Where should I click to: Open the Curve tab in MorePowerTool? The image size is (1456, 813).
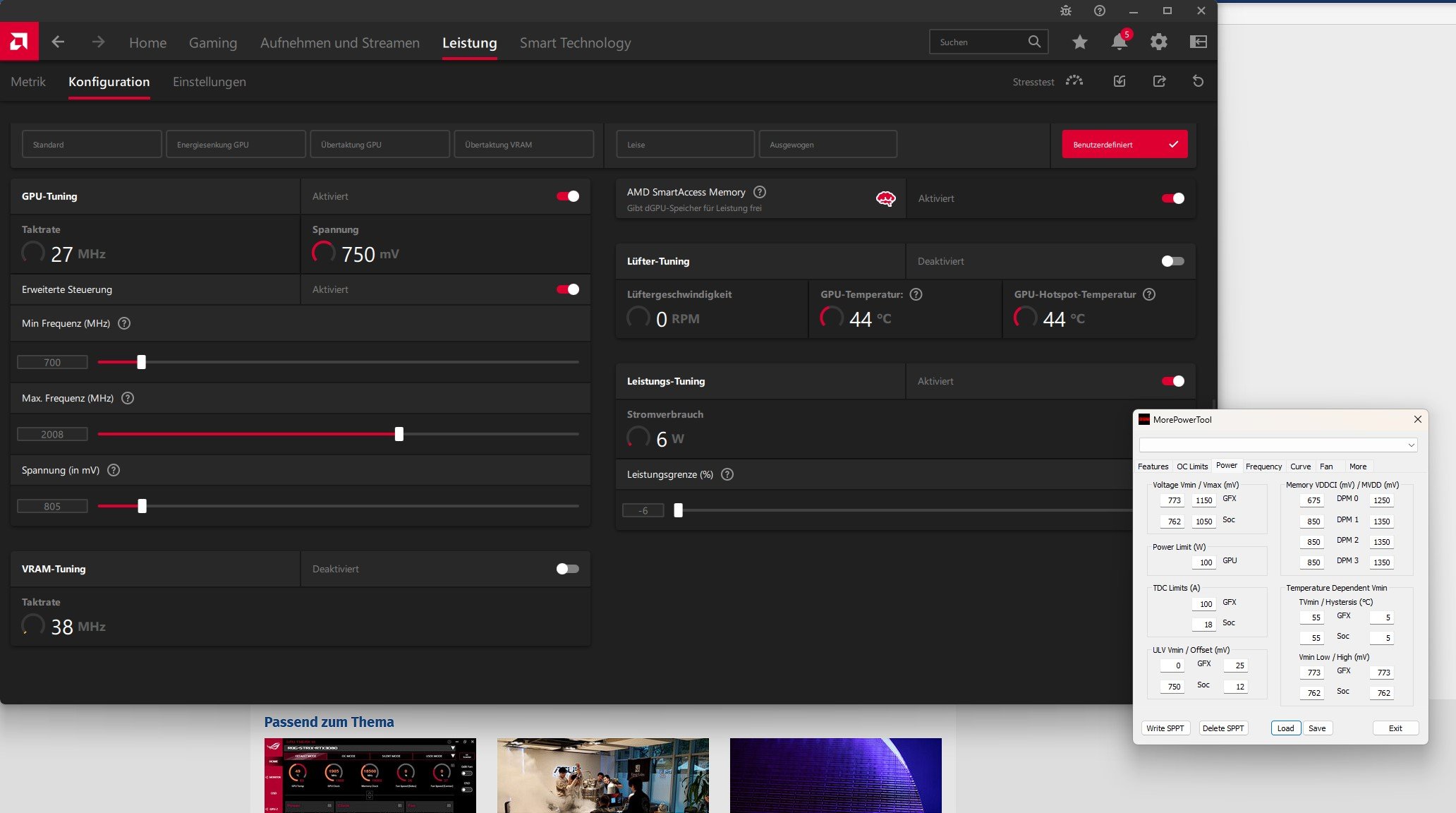pyautogui.click(x=1300, y=466)
